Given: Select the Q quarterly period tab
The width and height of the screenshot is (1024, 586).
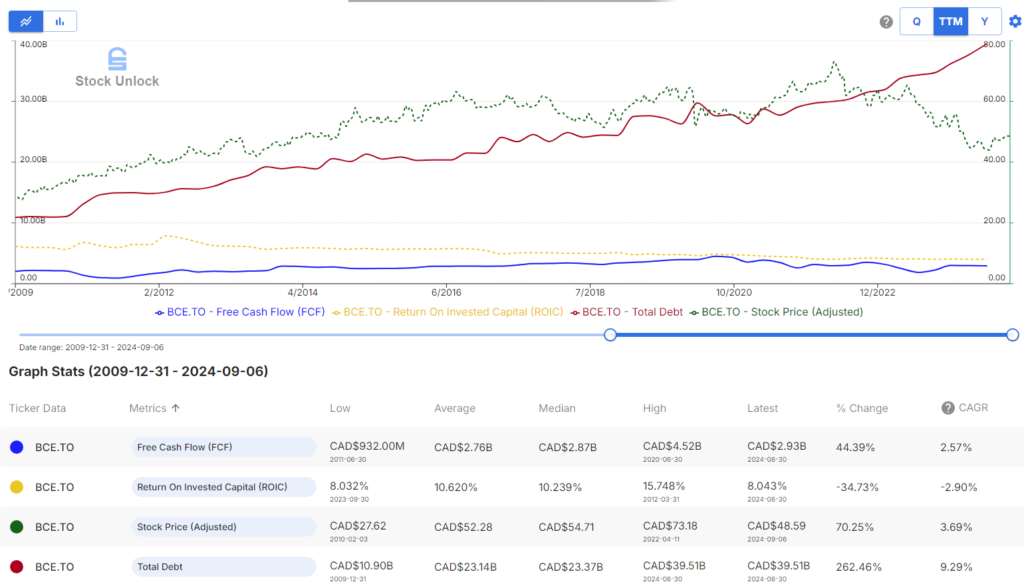Looking at the screenshot, I should [916, 22].
